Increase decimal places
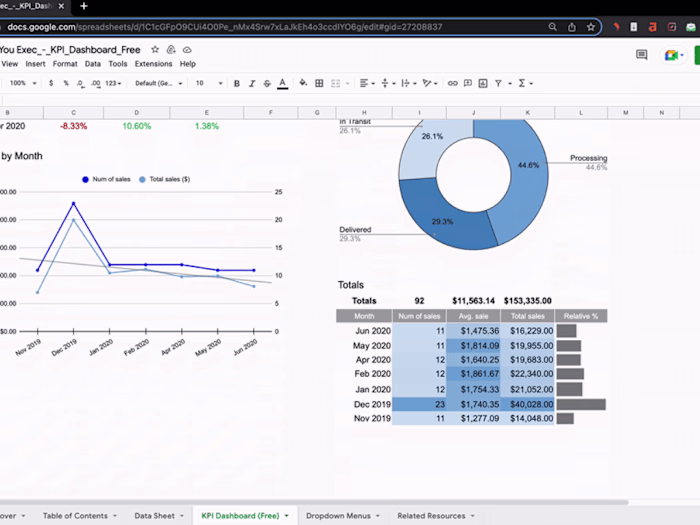Screen dimensions: 700x525 tap(96, 83)
